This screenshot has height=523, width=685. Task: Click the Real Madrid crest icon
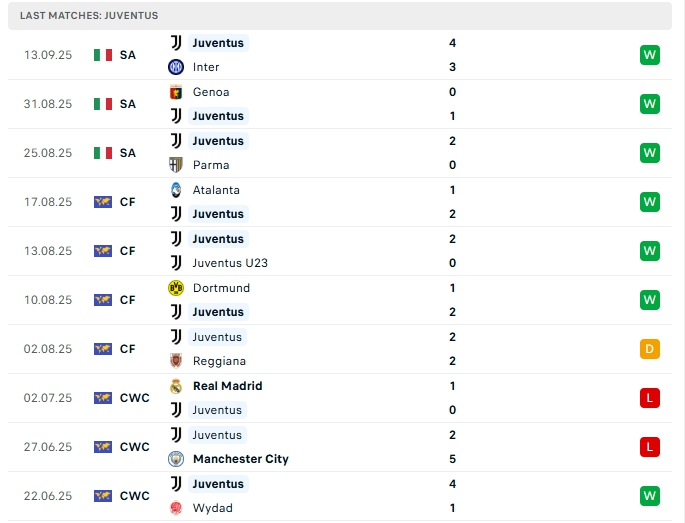(x=176, y=386)
